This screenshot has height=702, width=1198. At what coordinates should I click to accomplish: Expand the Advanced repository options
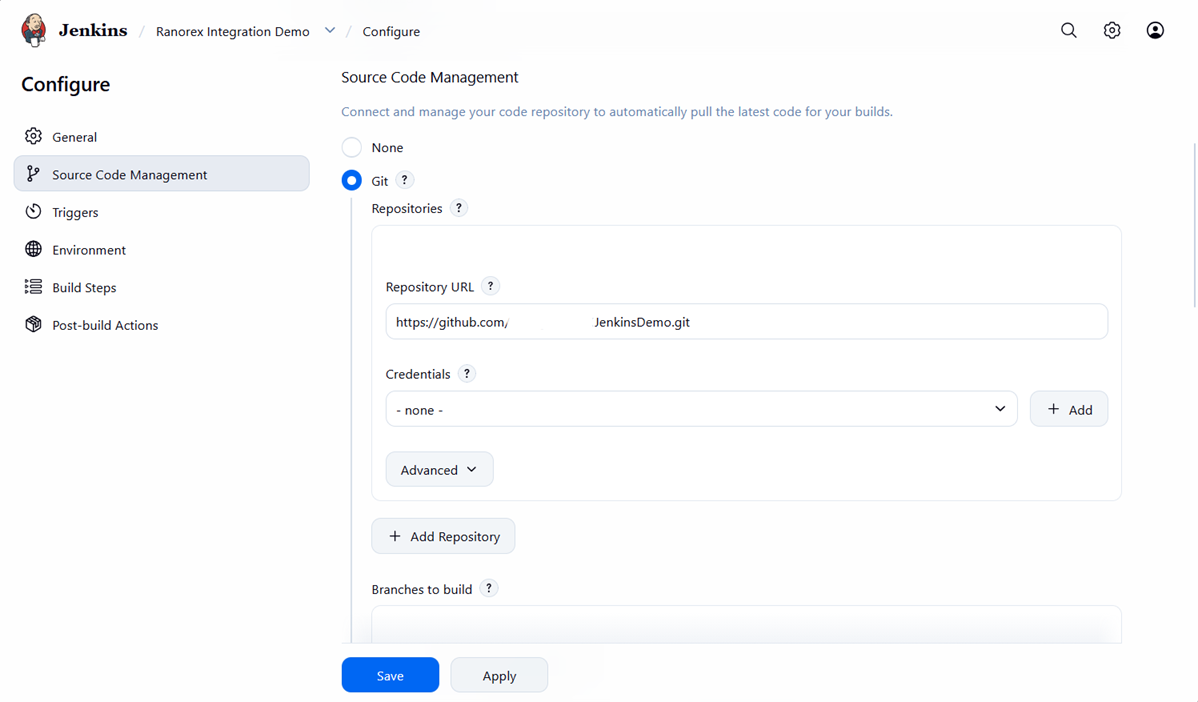click(439, 470)
